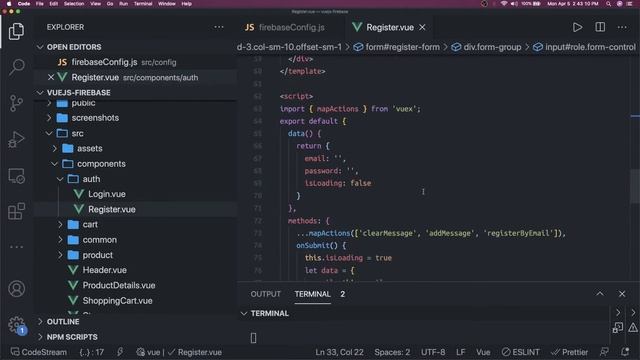Screen dimensions: 640x360
Task: Open Header.vue in the file tree
Action: coord(104,270)
